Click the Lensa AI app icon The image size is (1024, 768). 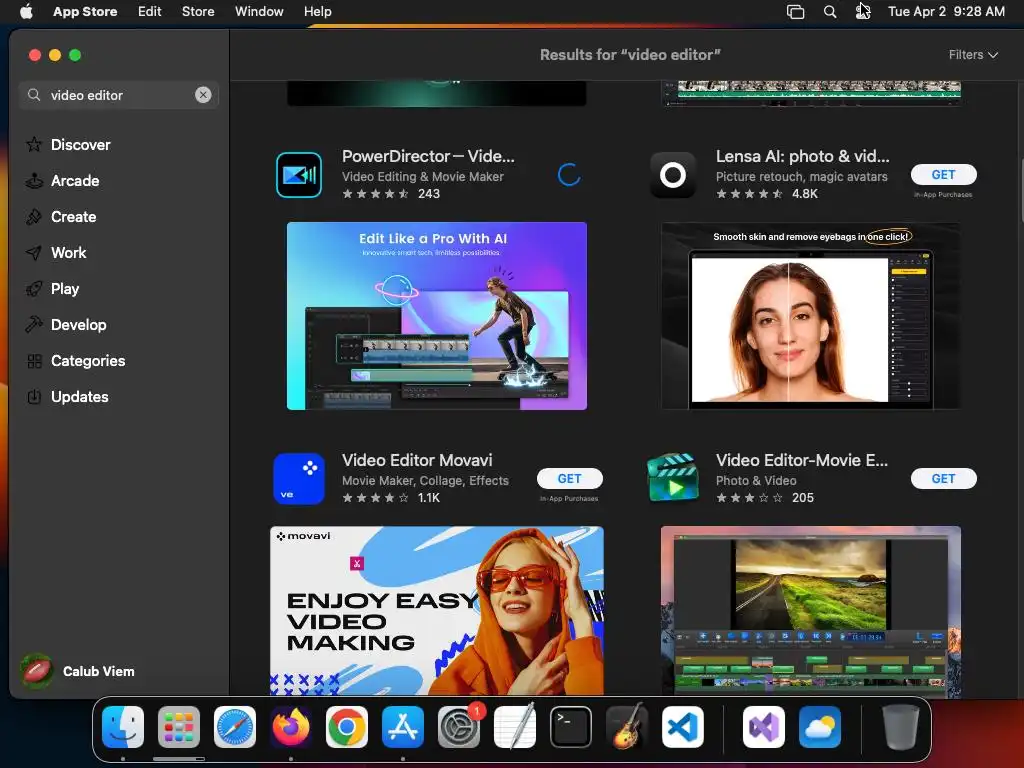tap(673, 174)
